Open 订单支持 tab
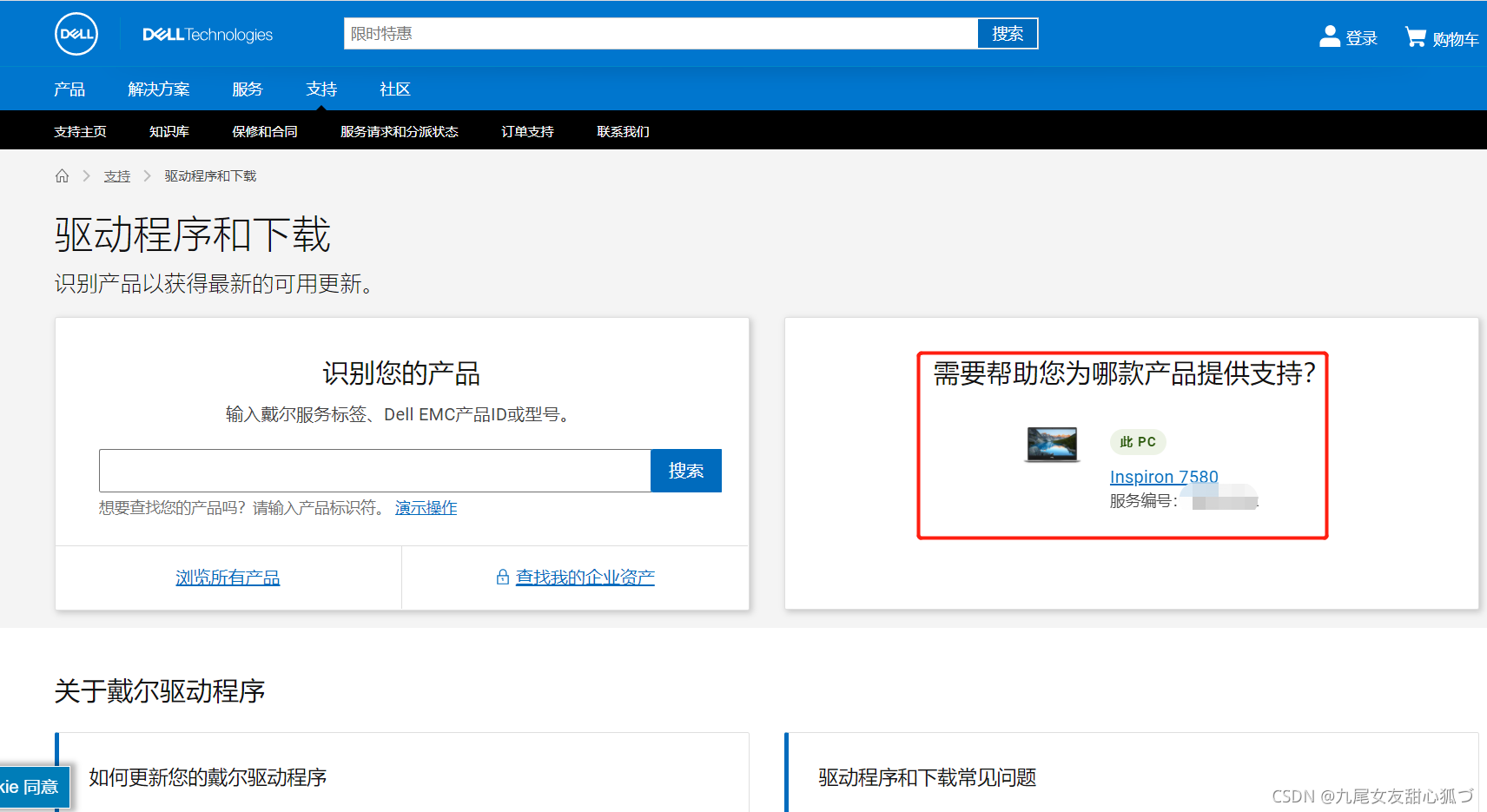The width and height of the screenshot is (1487, 812). coord(527,132)
